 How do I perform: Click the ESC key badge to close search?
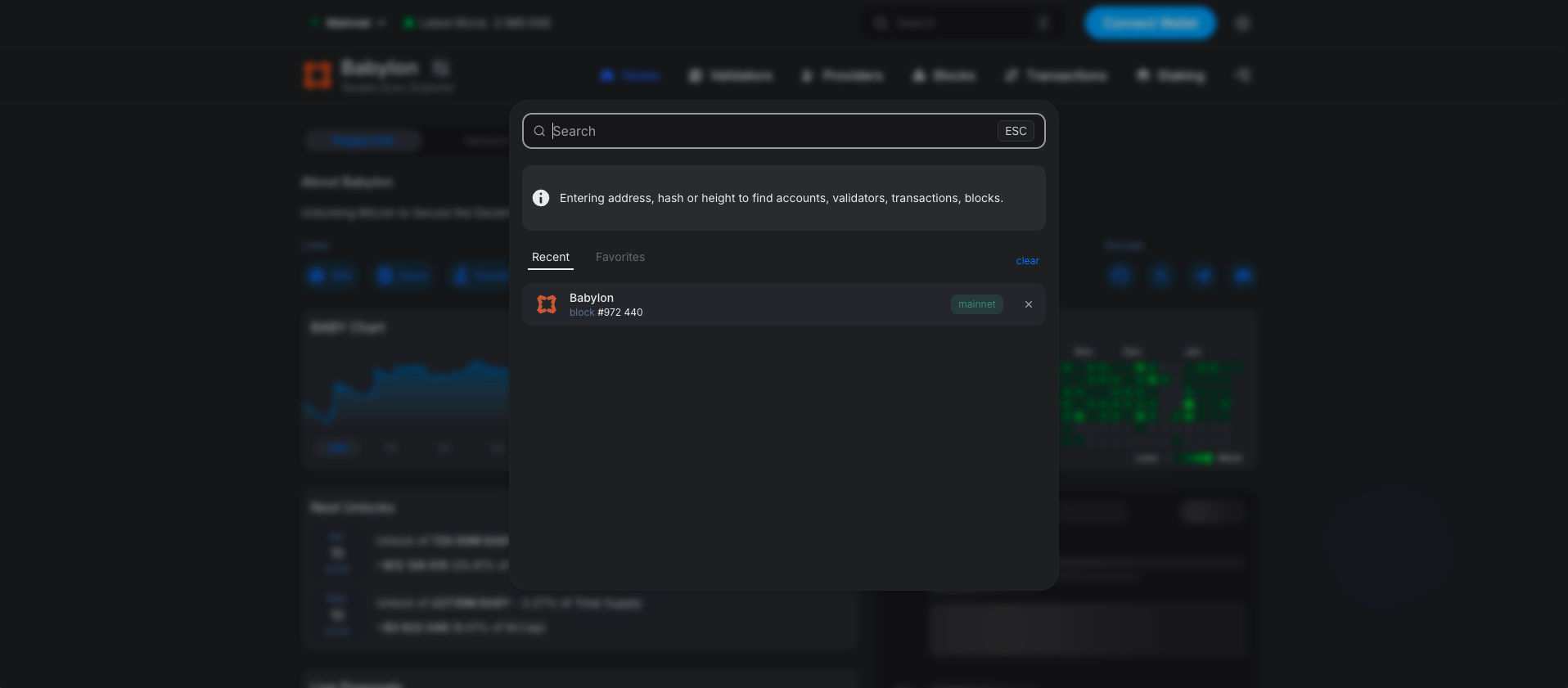point(1016,131)
